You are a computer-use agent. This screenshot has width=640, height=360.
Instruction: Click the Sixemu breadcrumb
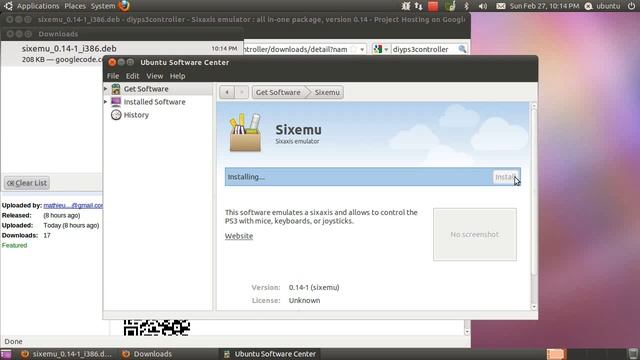click(x=327, y=92)
